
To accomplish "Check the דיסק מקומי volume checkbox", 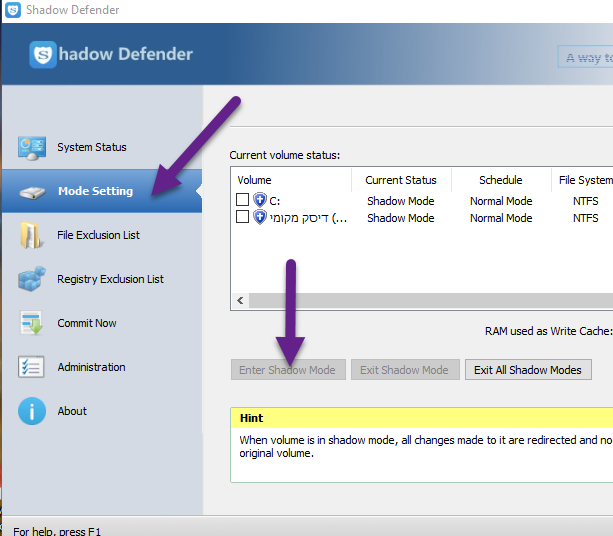I will pos(242,216).
